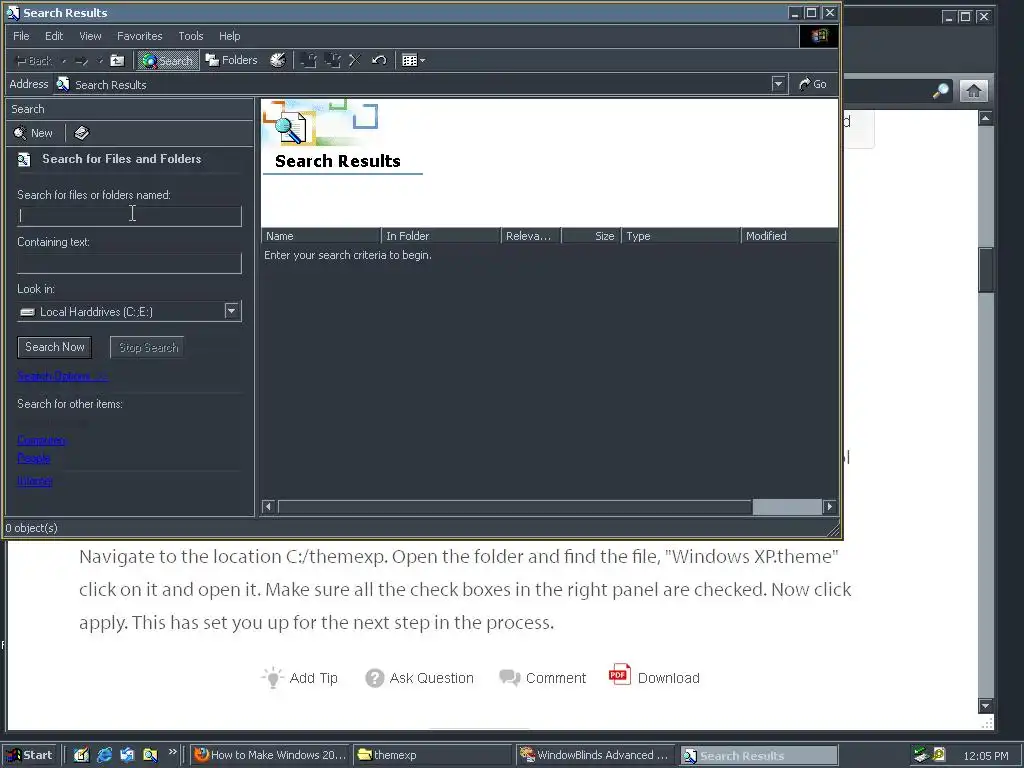This screenshot has width=1024, height=768.
Task: Start a New search
Action: 33,133
